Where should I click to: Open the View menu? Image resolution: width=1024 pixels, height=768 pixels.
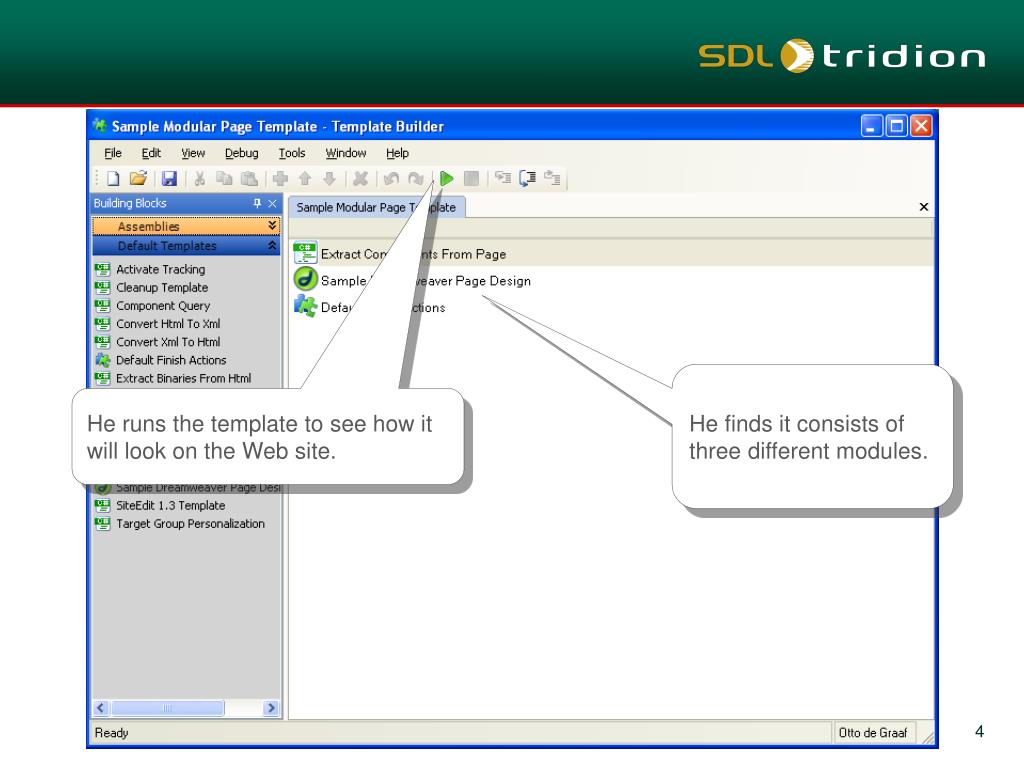193,153
